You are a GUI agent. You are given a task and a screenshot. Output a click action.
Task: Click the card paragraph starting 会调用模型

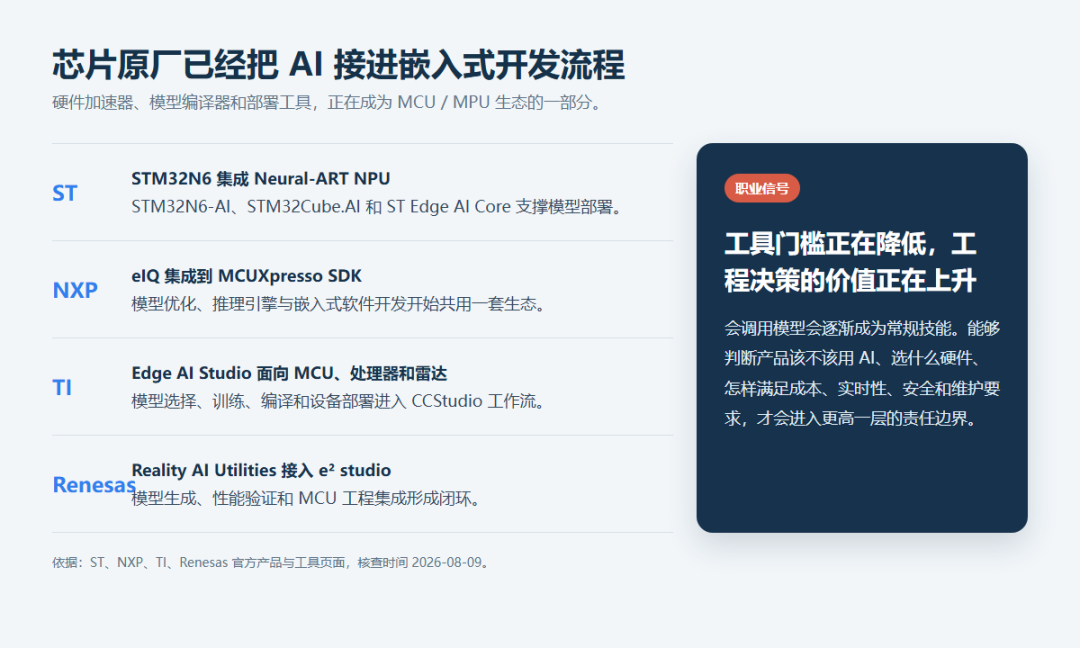862,373
